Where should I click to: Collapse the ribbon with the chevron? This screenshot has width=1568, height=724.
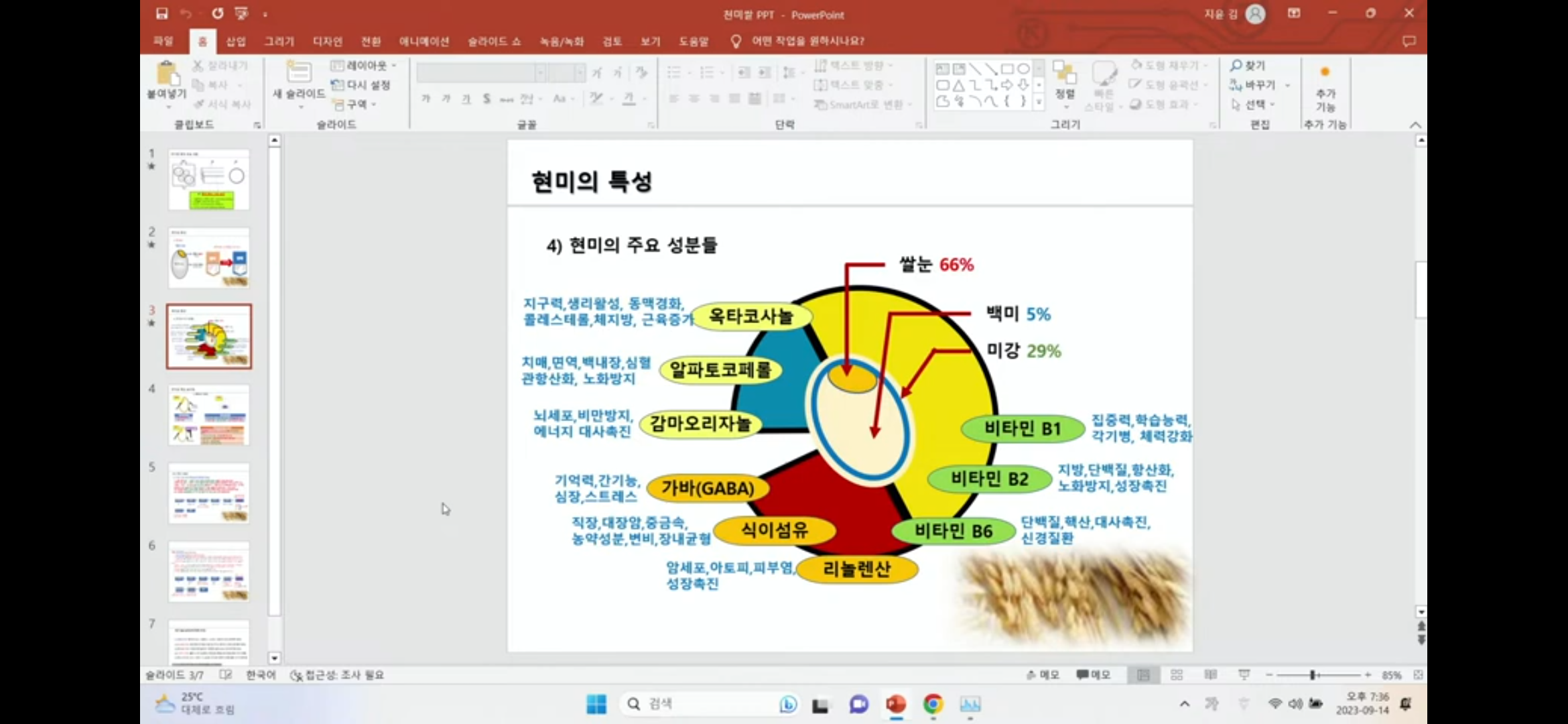pos(1415,125)
